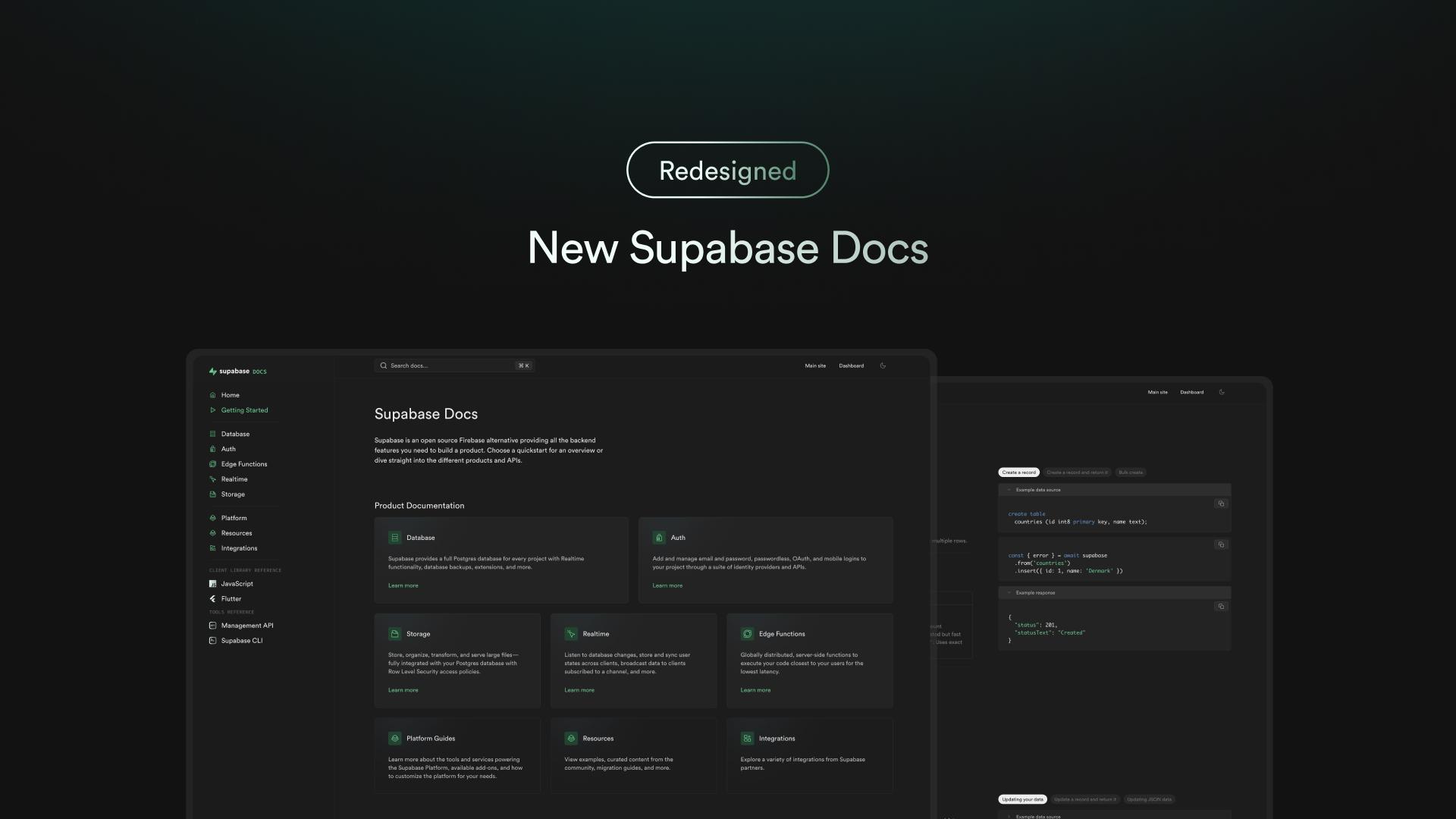This screenshot has width=1456, height=819.
Task: Select Create a record and return it tab
Action: point(1077,472)
